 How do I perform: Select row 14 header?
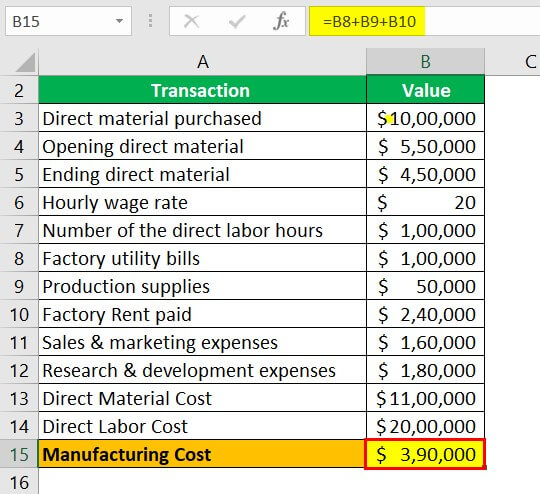tap(19, 426)
